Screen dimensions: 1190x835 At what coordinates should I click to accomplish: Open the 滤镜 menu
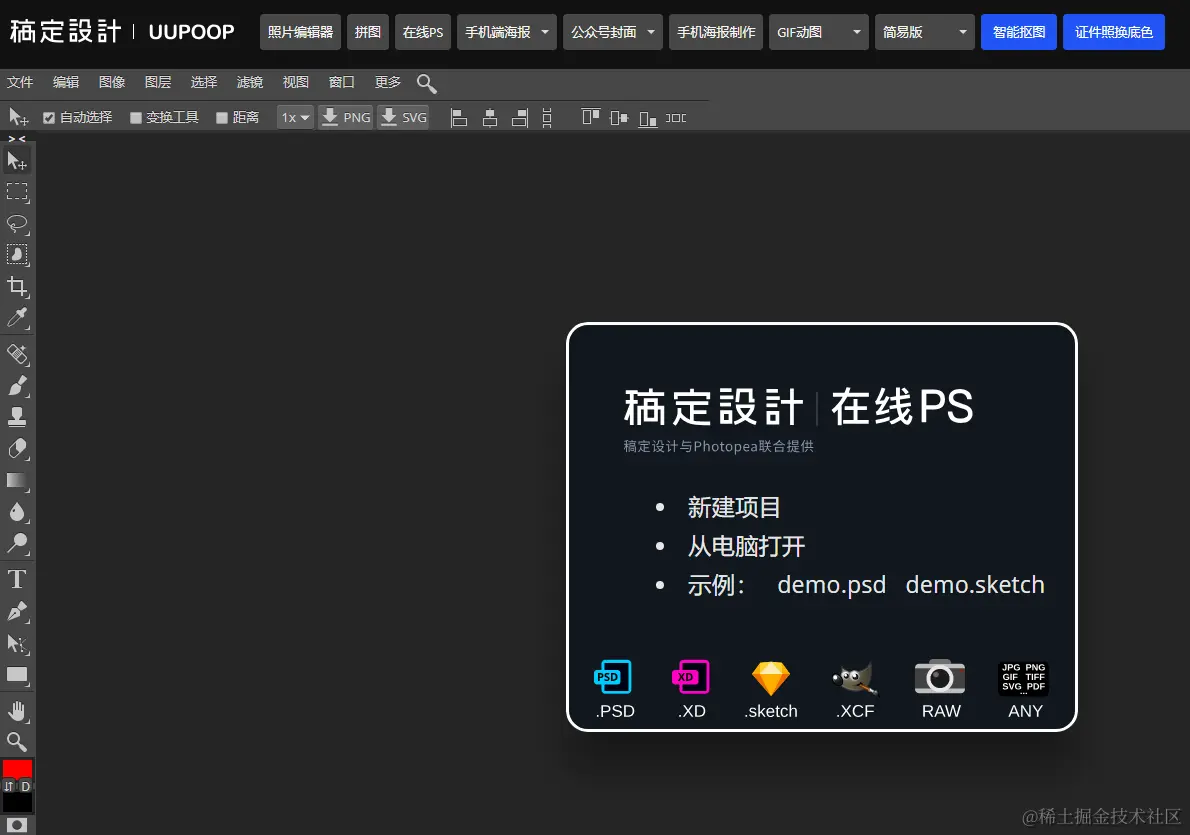(250, 82)
